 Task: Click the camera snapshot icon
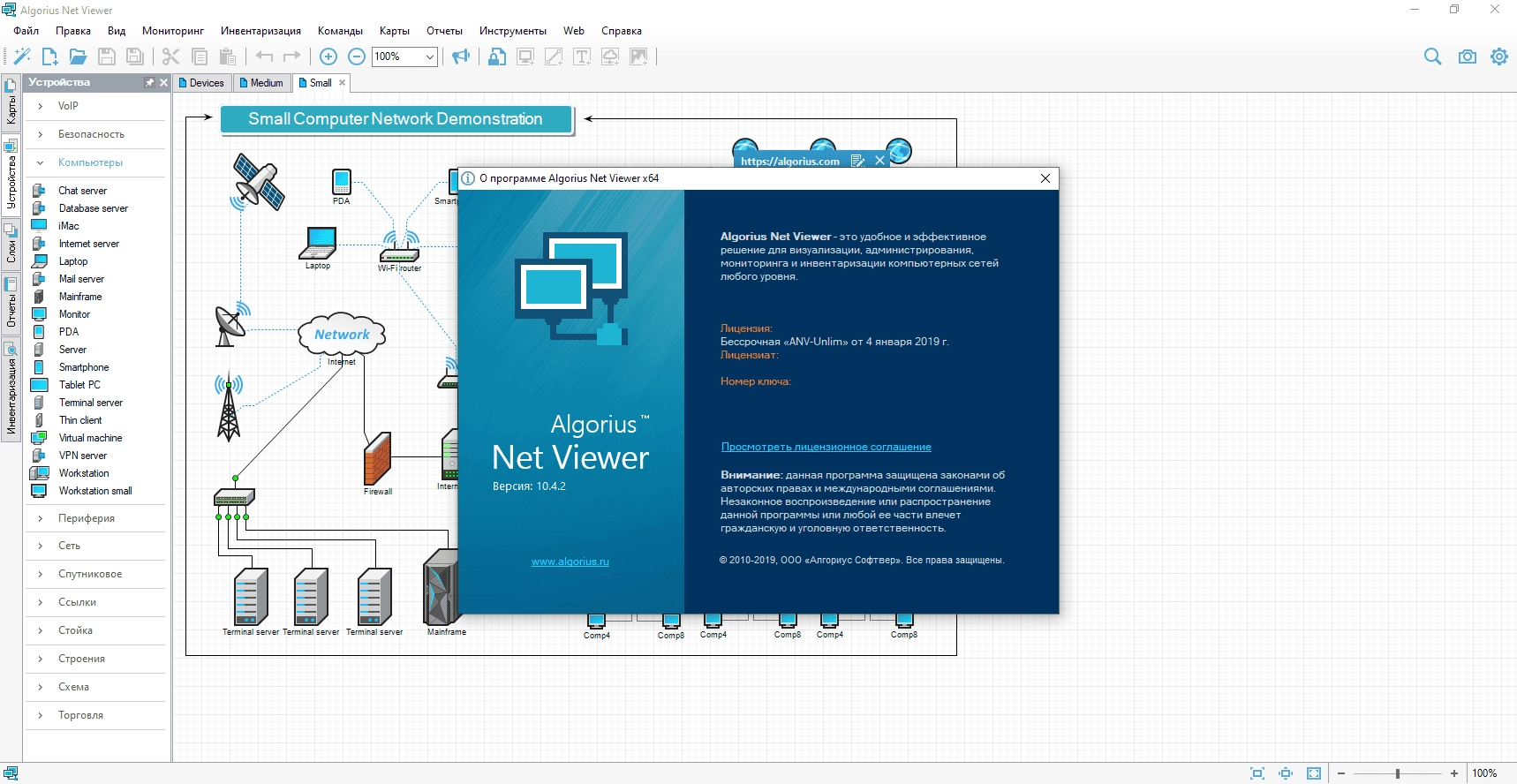(1467, 57)
